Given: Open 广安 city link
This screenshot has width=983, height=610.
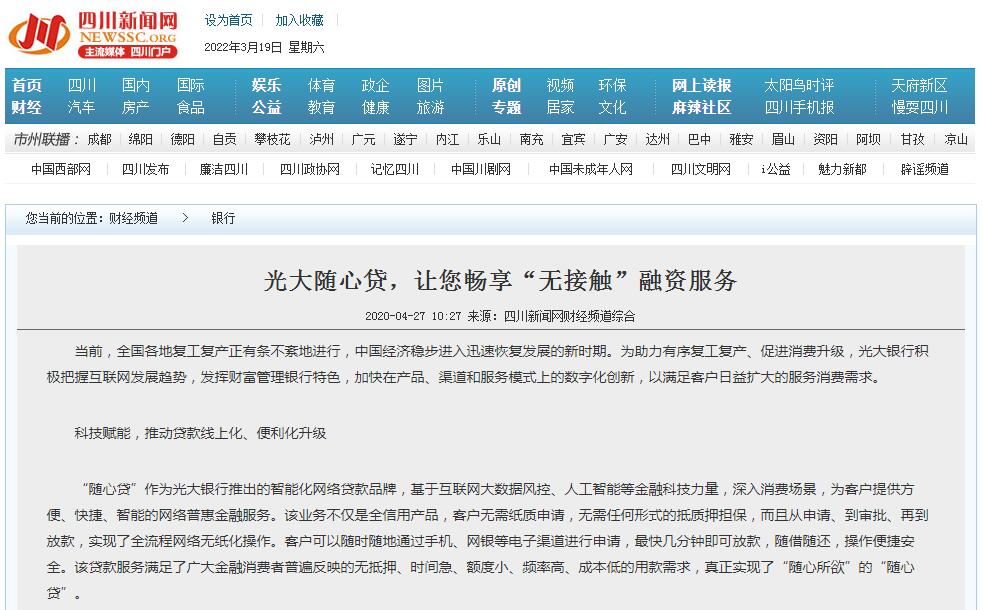Looking at the screenshot, I should (616, 139).
